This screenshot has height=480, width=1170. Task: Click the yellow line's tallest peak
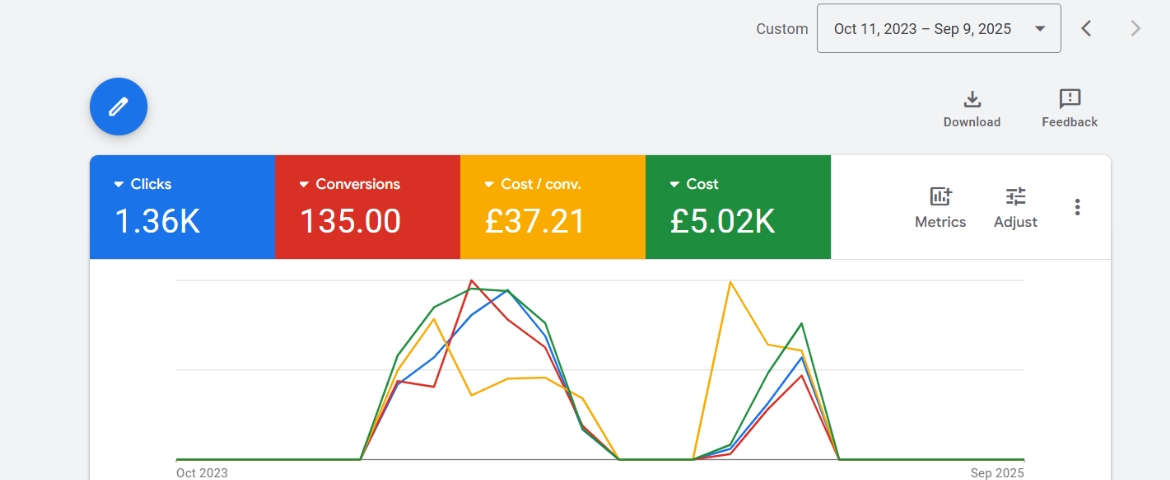pos(731,282)
